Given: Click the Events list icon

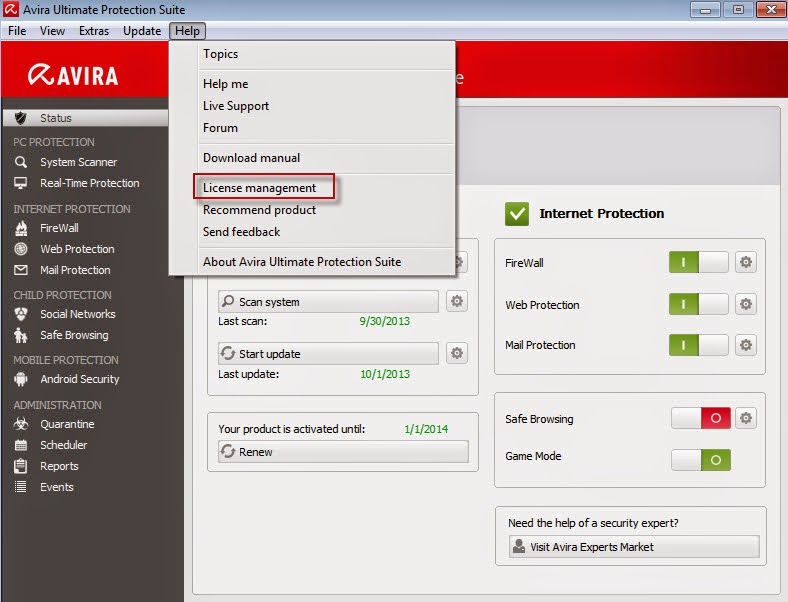Looking at the screenshot, I should 21,487.
